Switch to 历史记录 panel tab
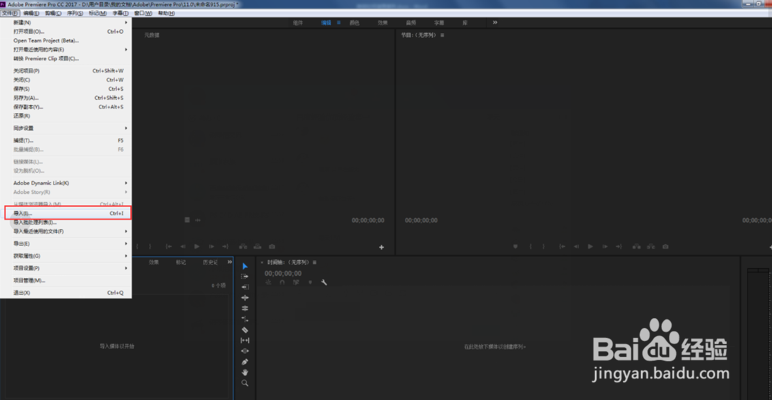Image resolution: width=772 pixels, height=400 pixels. 210,262
